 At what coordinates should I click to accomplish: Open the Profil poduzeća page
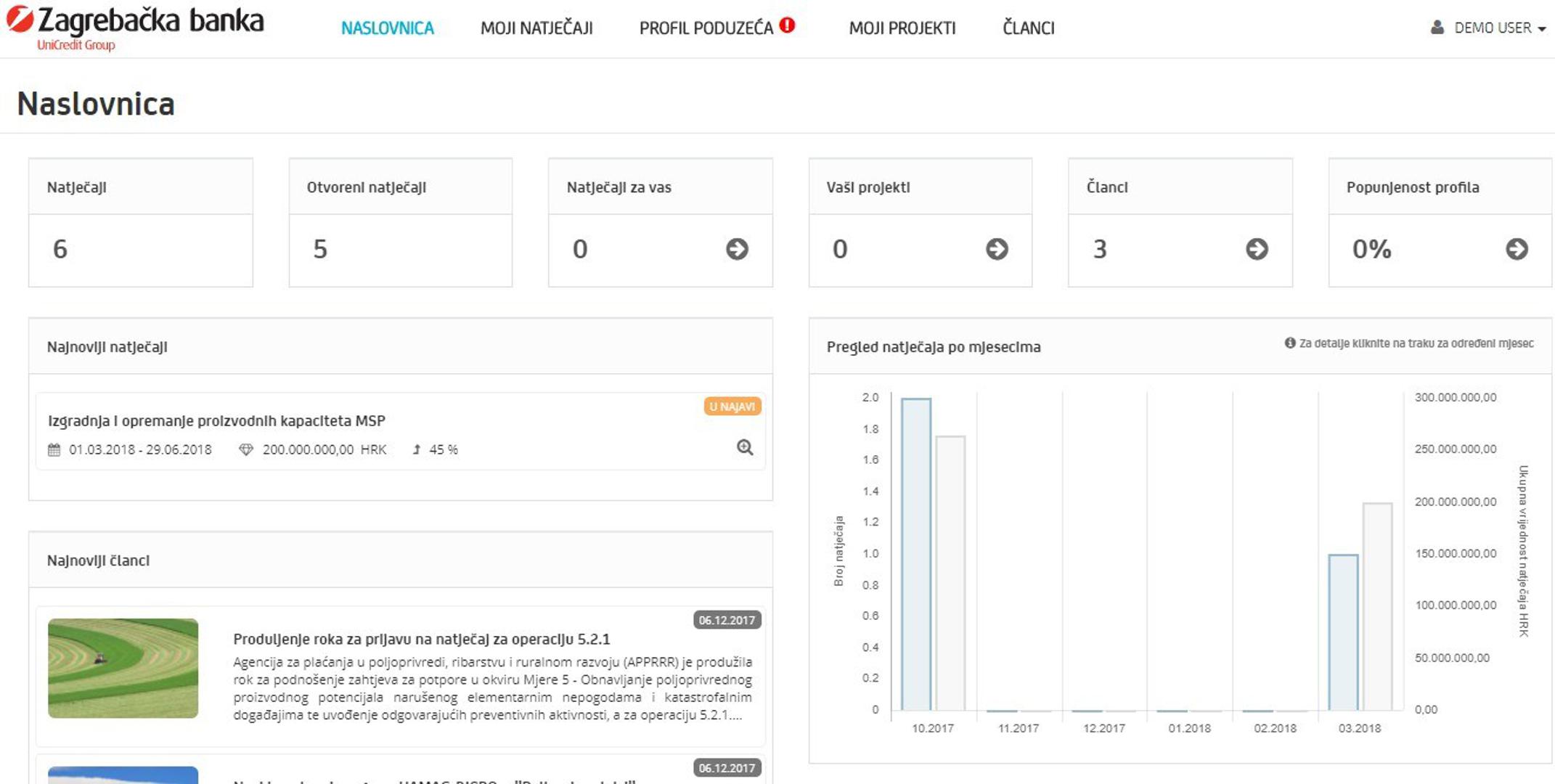[706, 28]
